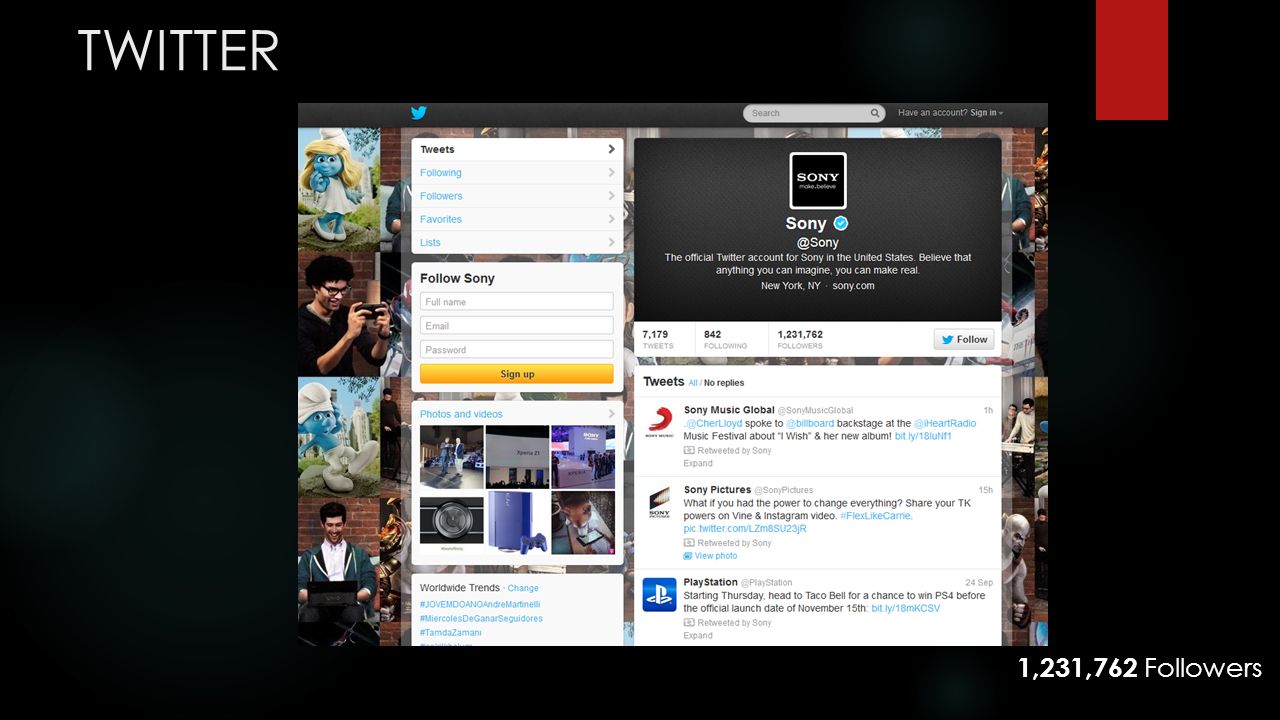Open the @iHeartRadio mention
The width and height of the screenshot is (1280, 720).
pos(945,424)
